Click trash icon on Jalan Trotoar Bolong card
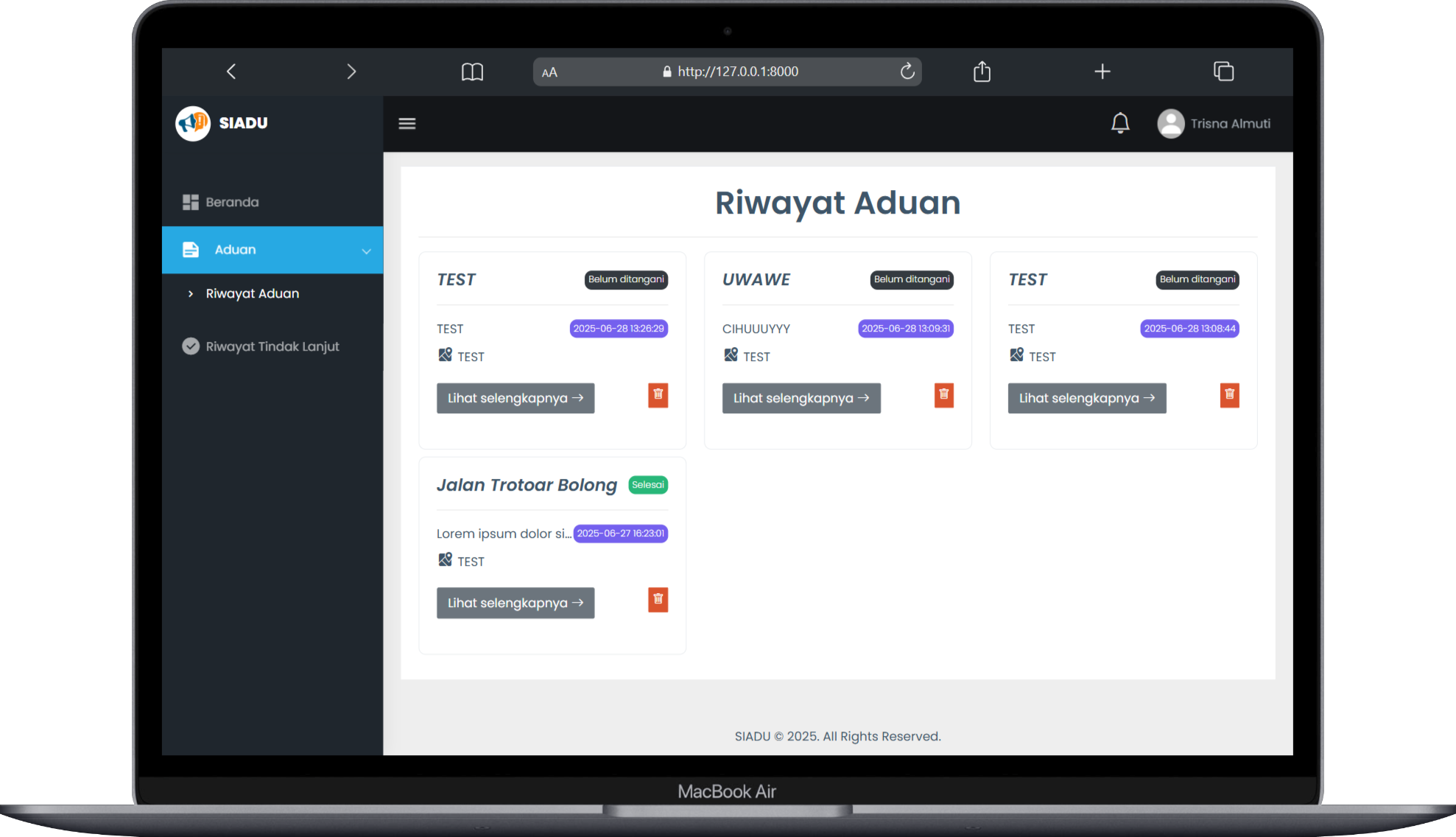This screenshot has width=1456, height=837. tap(658, 600)
